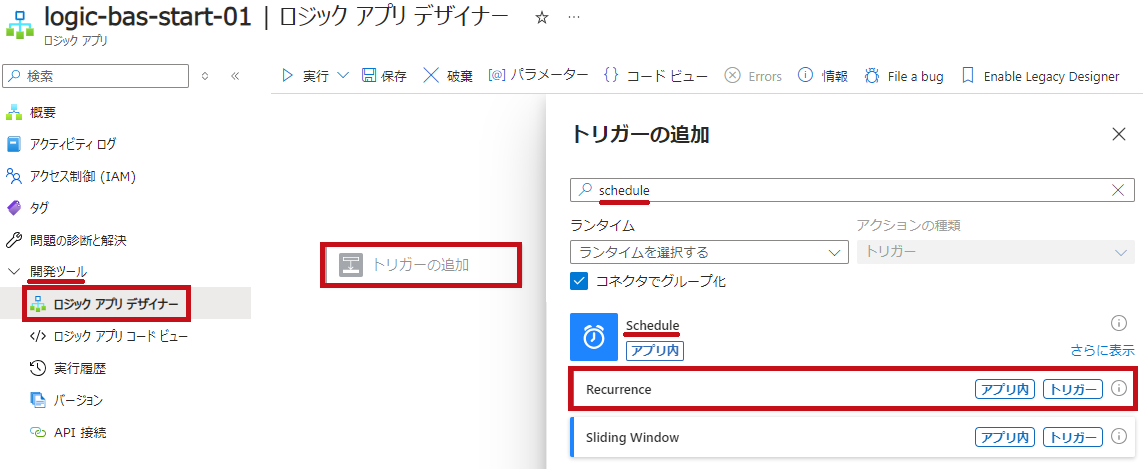The width and height of the screenshot is (1143, 469).
Task: Open タグ tags in sidebar
Action: (39, 208)
